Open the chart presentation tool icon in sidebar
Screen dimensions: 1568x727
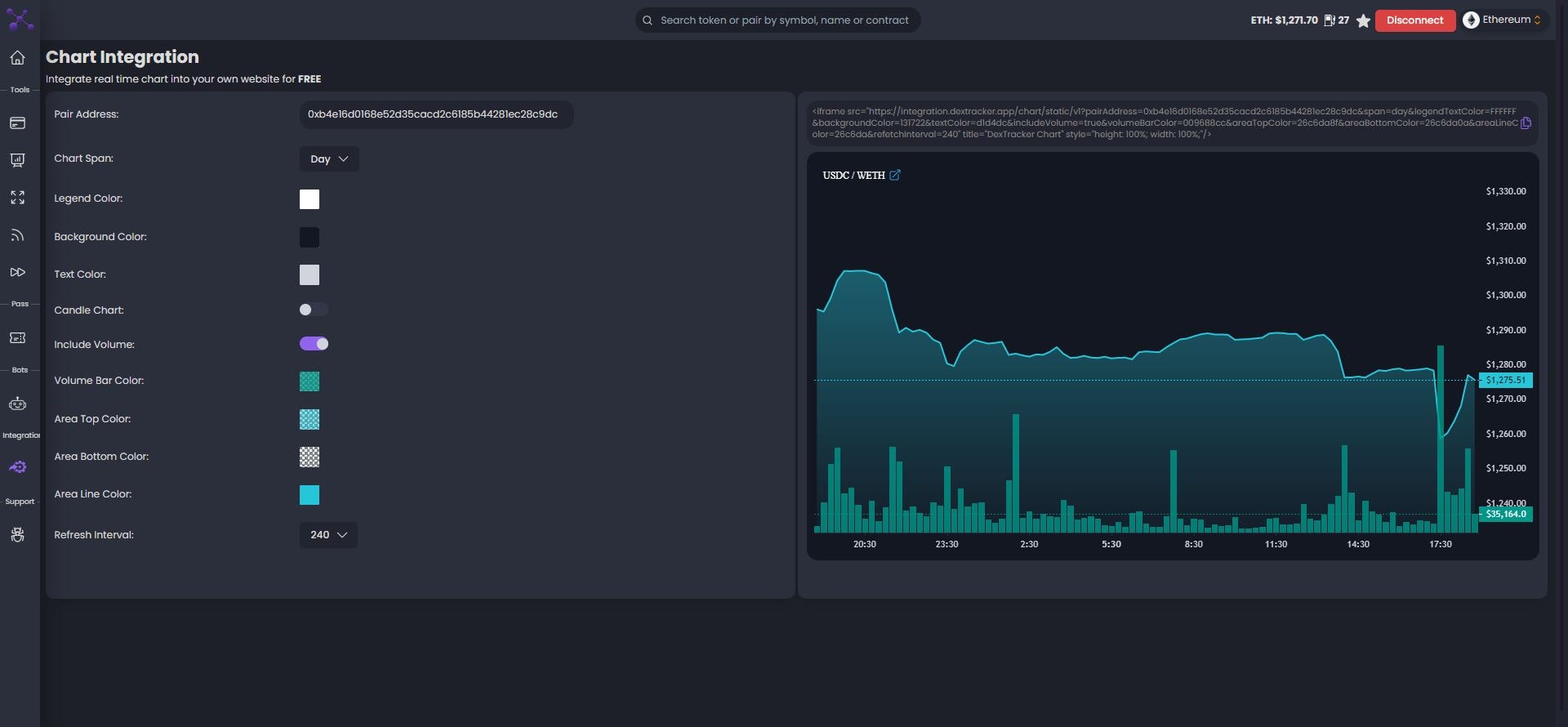(x=17, y=160)
